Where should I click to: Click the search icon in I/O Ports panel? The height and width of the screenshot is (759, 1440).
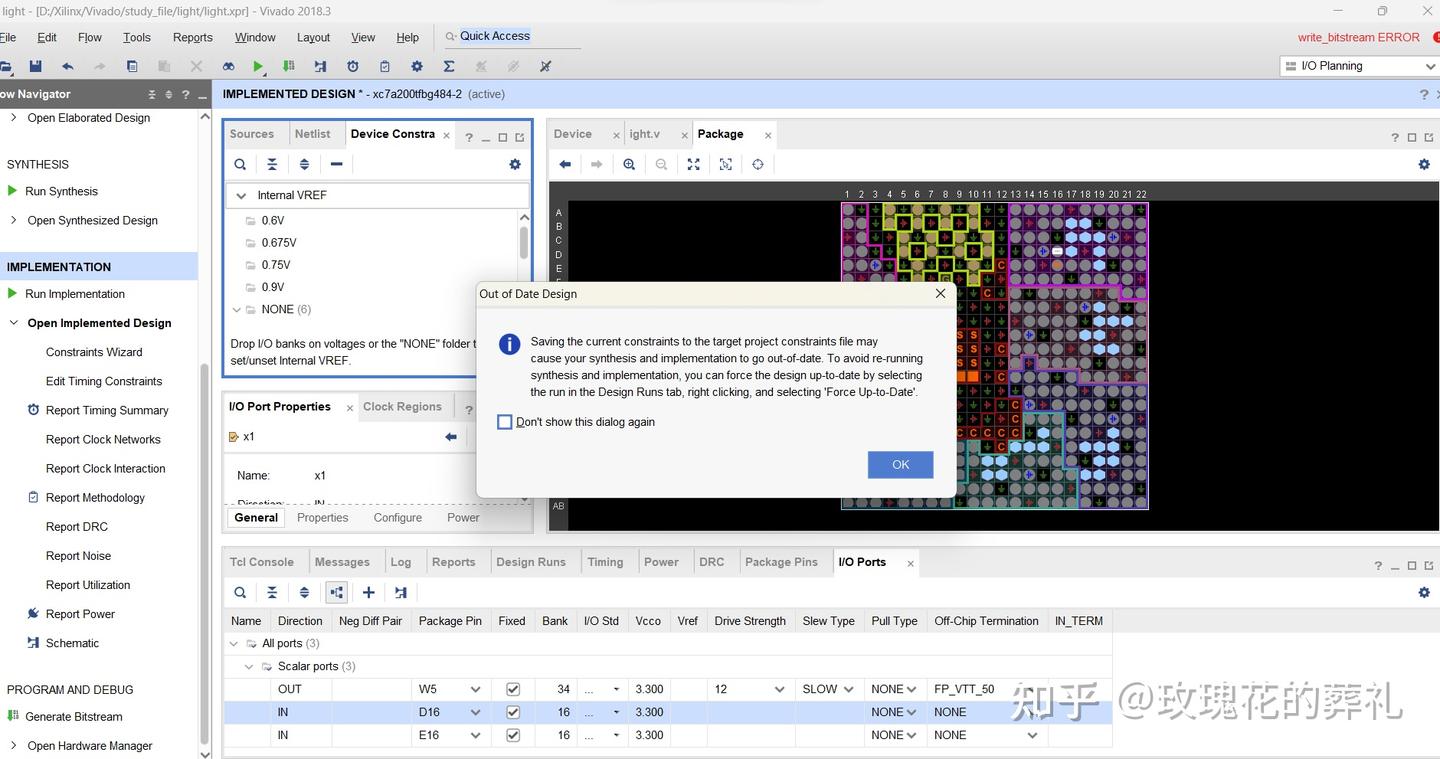coord(240,592)
